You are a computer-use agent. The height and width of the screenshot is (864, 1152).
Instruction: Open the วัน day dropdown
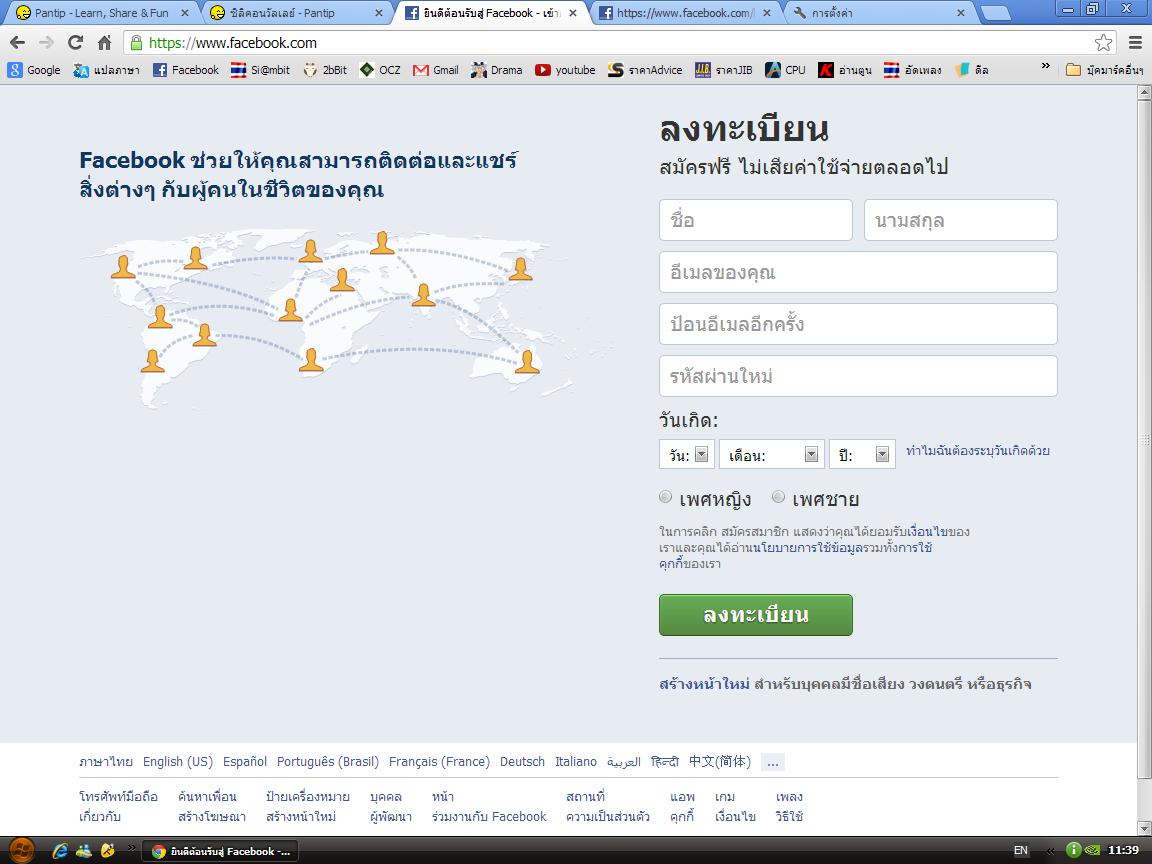pos(687,455)
